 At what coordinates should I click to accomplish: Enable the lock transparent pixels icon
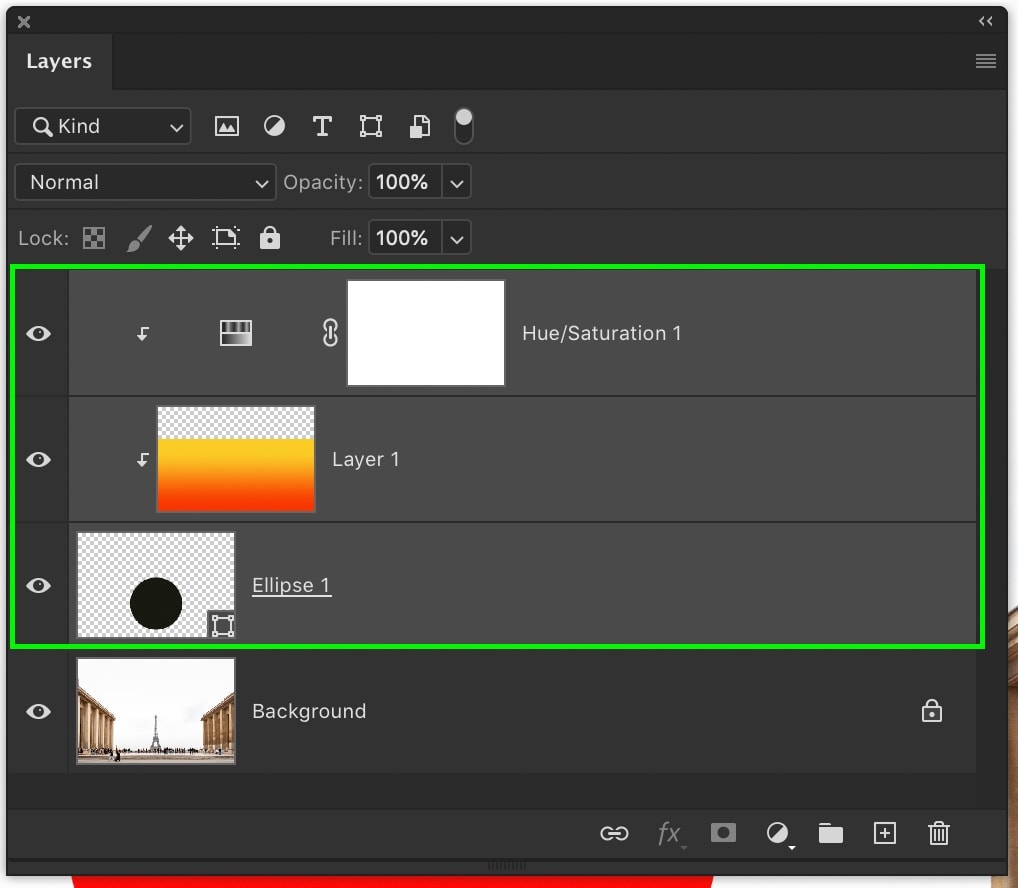[x=94, y=238]
